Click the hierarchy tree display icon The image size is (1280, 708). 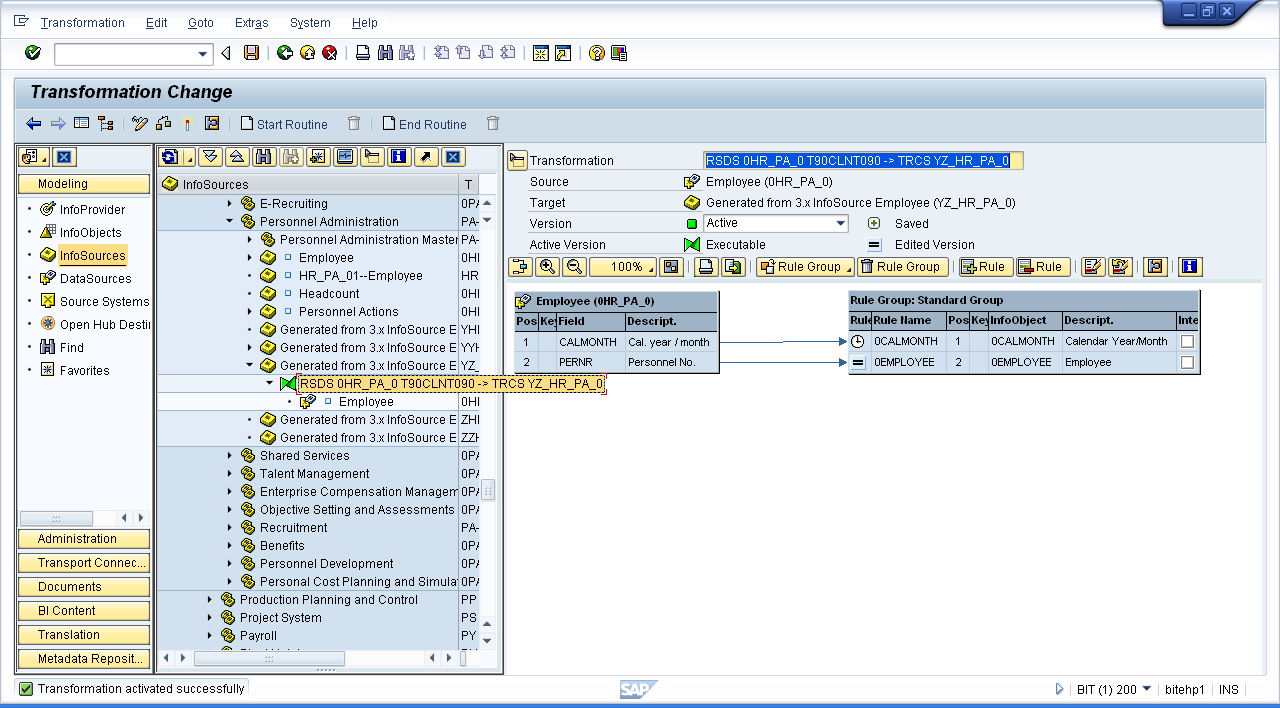105,123
